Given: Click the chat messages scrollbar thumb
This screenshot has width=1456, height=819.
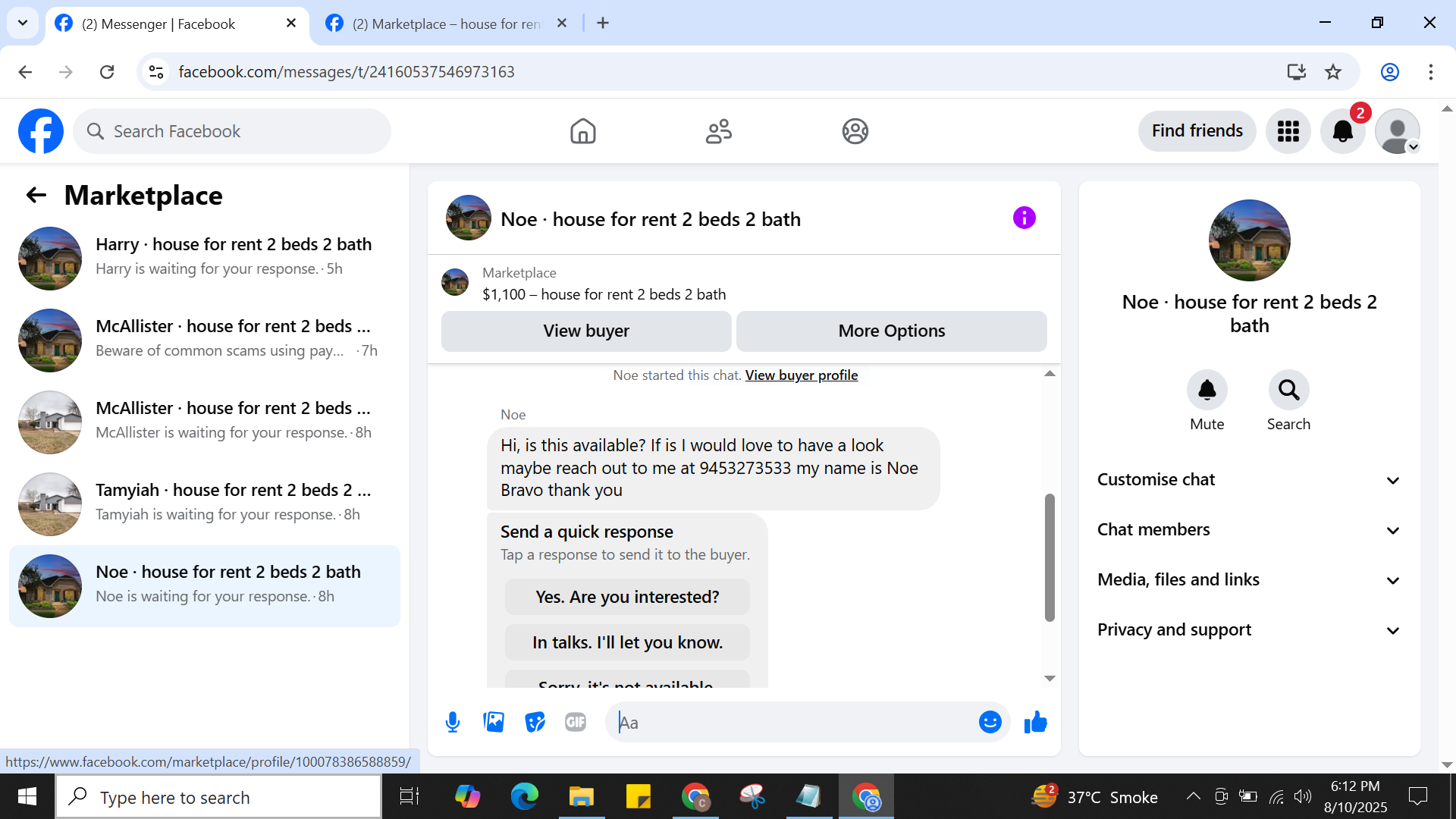Looking at the screenshot, I should click(x=1050, y=557).
